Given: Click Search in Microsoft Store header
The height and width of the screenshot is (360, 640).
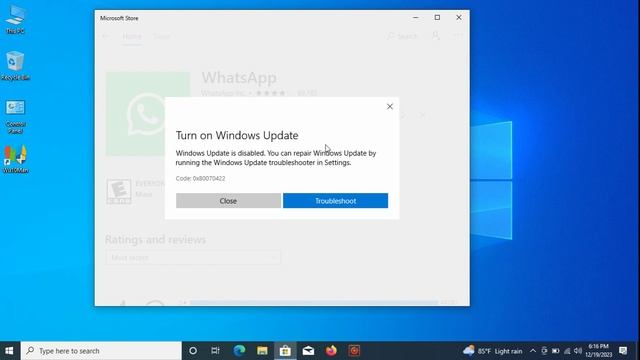Looking at the screenshot, I should [x=402, y=36].
